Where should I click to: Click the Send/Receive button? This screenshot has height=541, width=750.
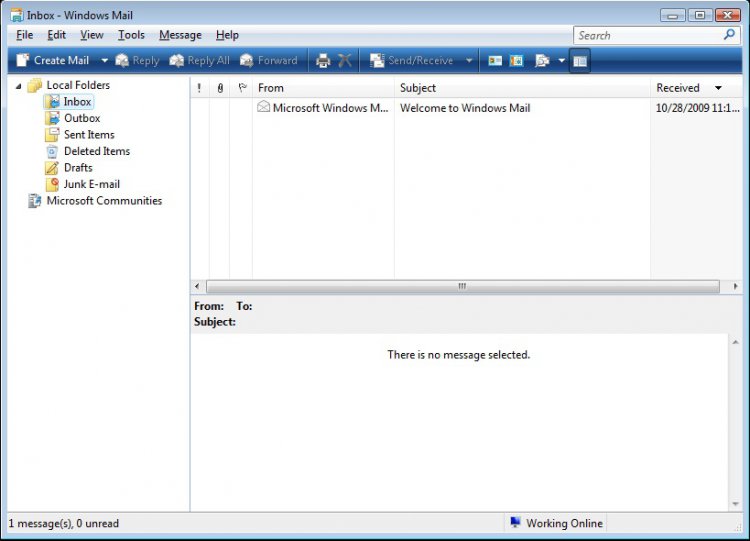411,60
